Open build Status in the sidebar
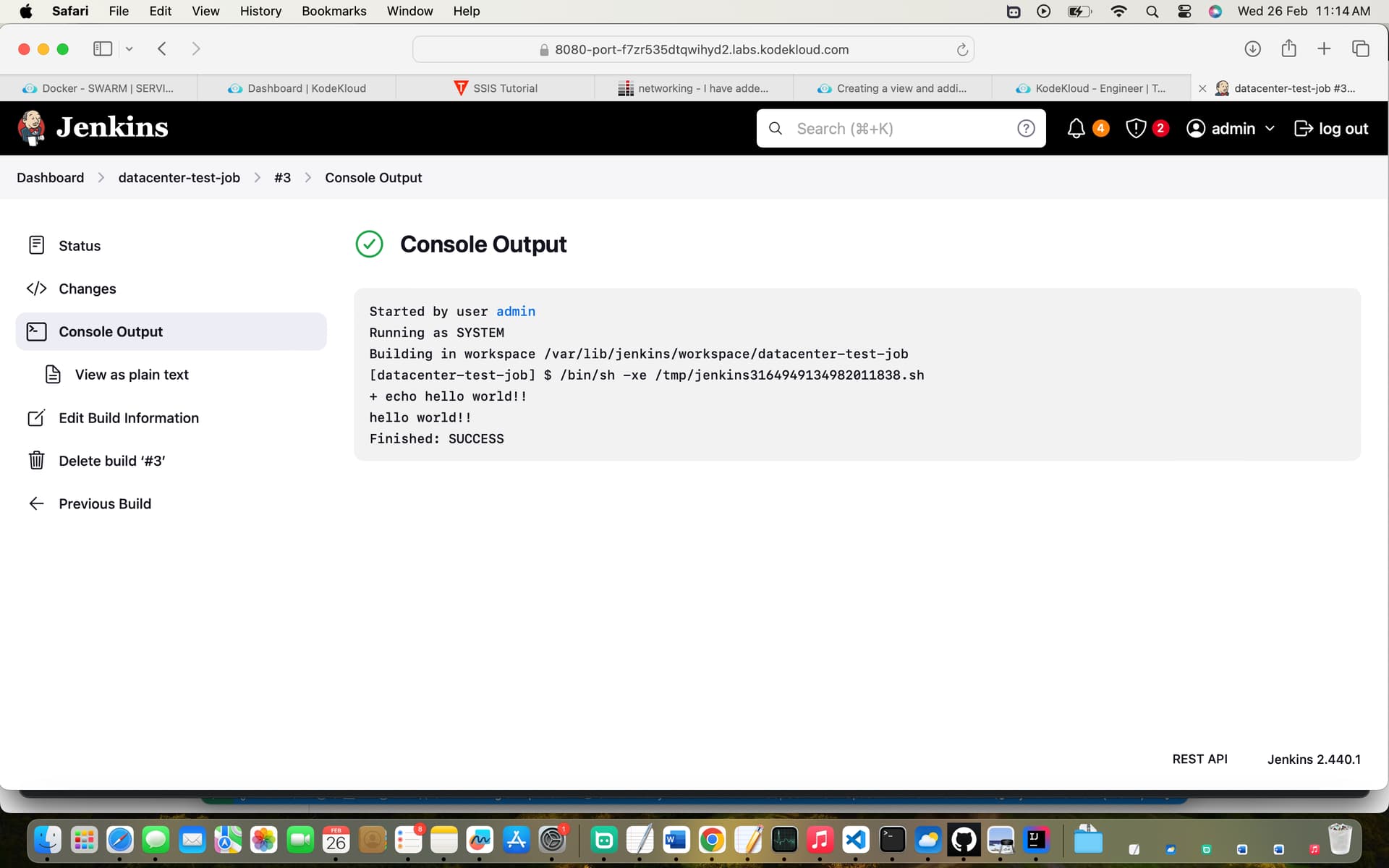The width and height of the screenshot is (1389, 868). click(80, 246)
